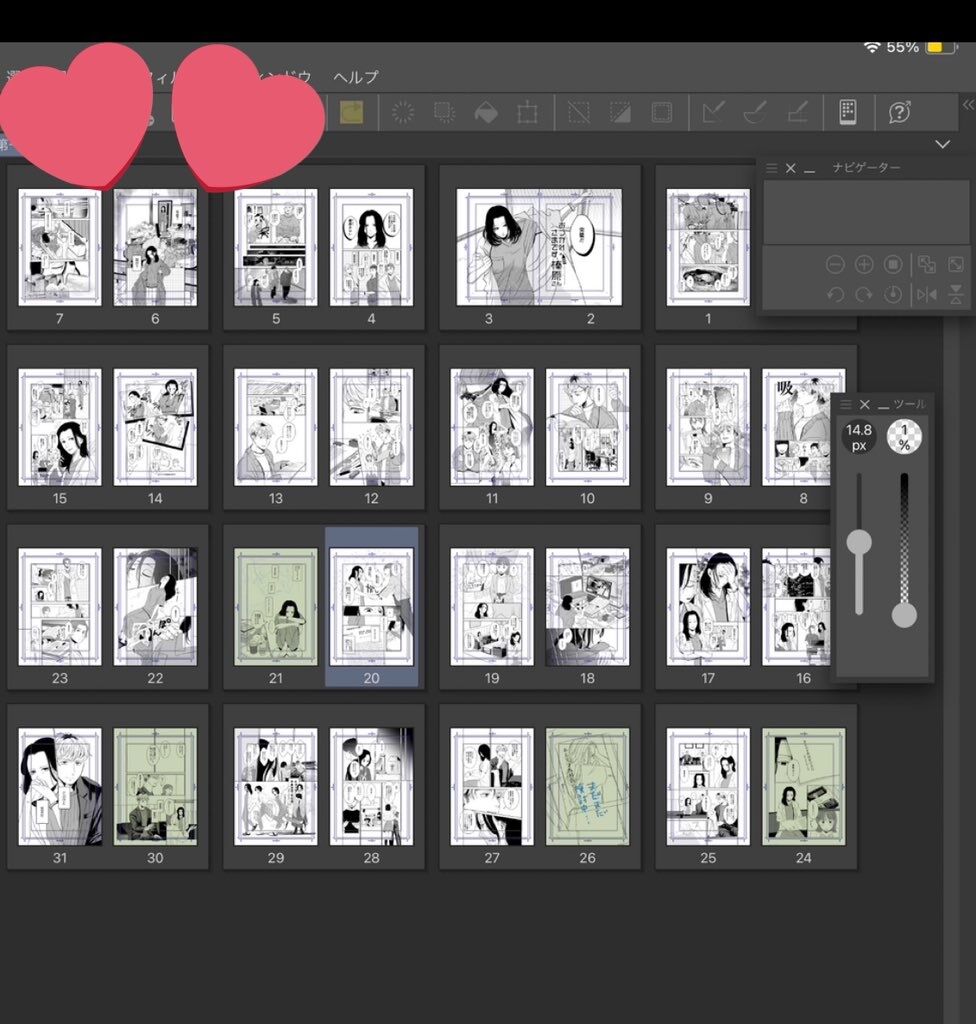Select page 13 thumbnail
Viewport: 976px width, 1024px height.
coord(276,427)
